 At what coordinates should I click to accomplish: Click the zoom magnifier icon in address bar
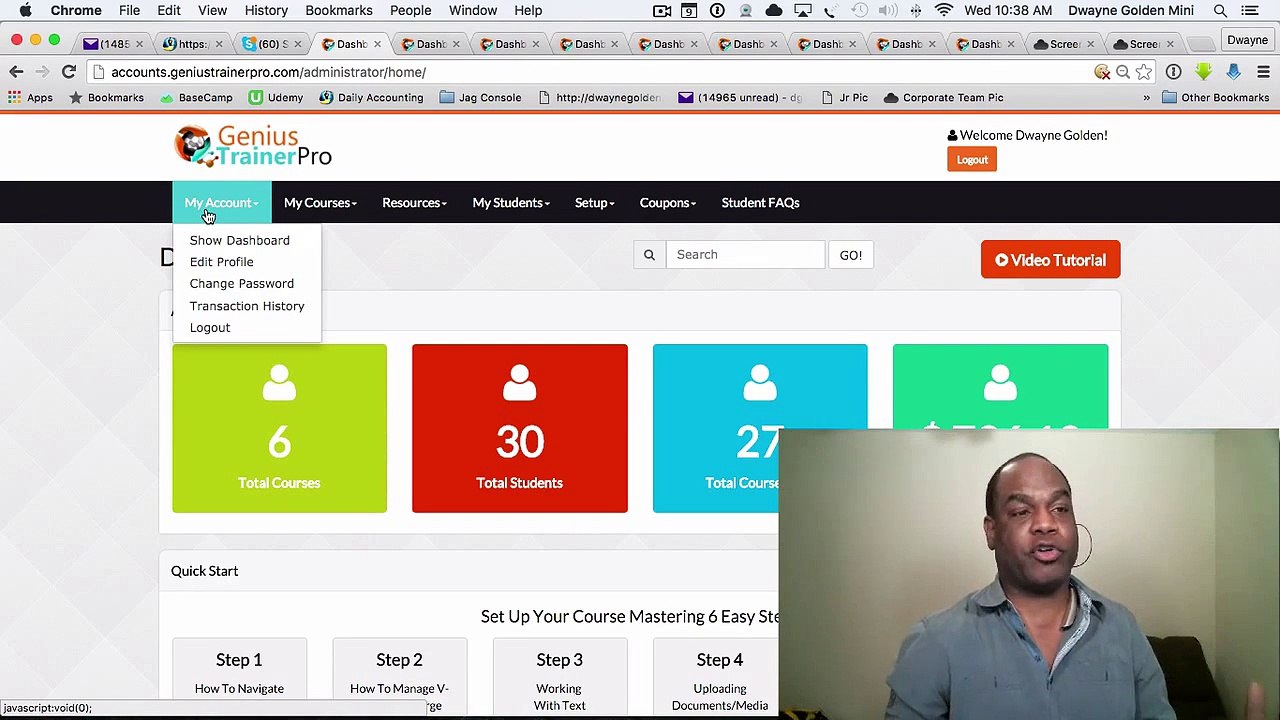click(x=1123, y=72)
